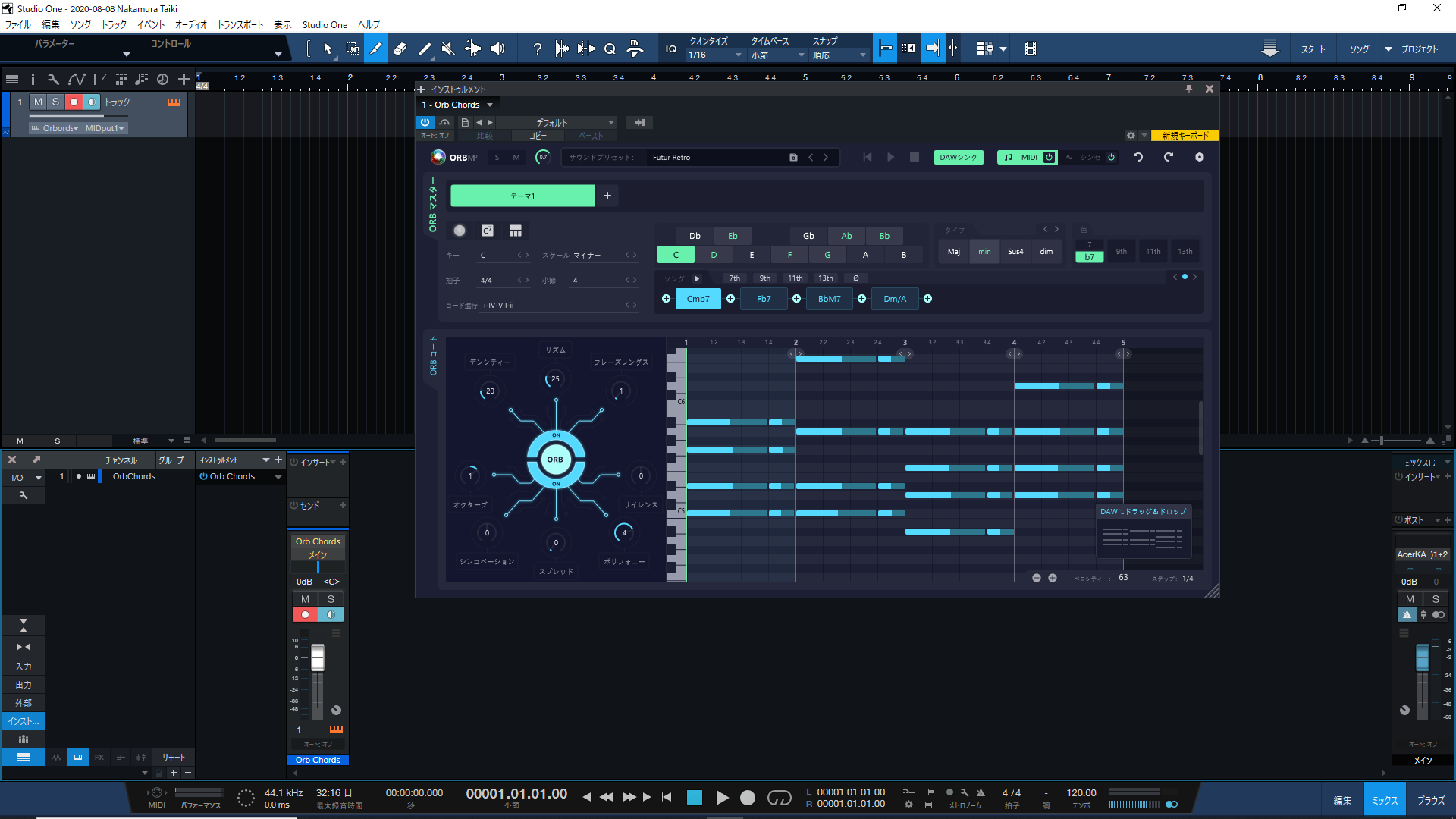Select the Line draw tool
The height and width of the screenshot is (819, 1456).
pyautogui.click(x=425, y=49)
